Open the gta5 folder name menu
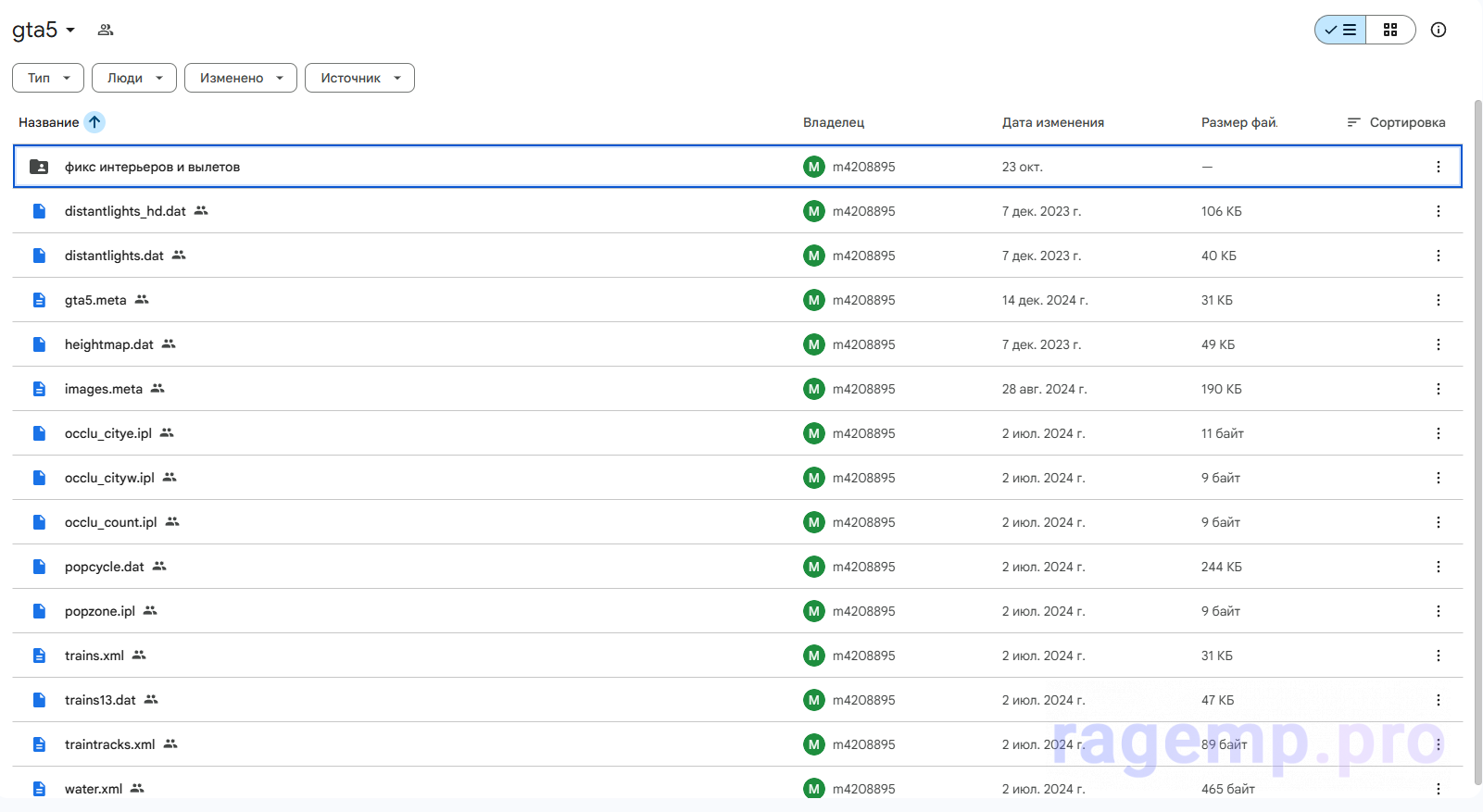Viewport: 1483px width, 812px height. (44, 30)
